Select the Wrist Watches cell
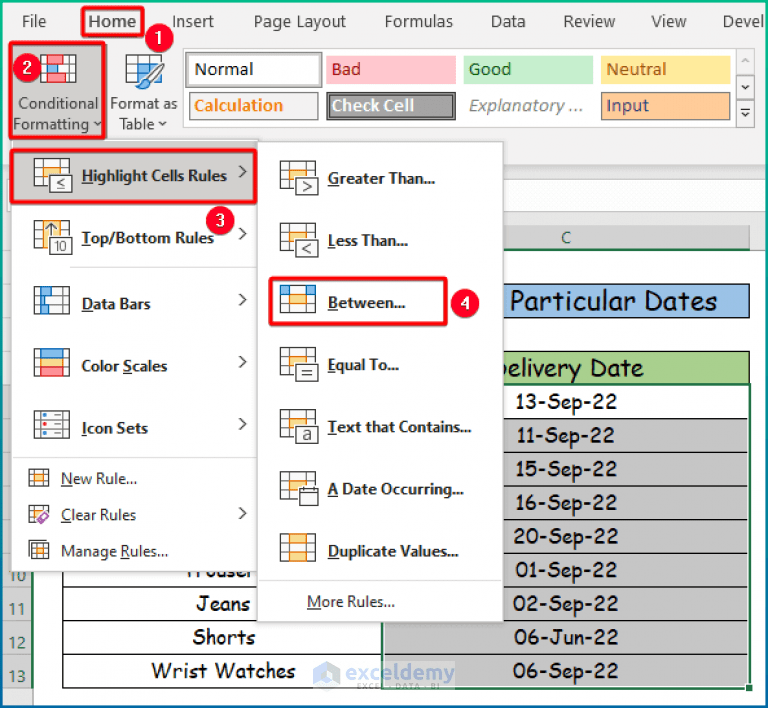Screen dimensions: 768x708 (222, 671)
